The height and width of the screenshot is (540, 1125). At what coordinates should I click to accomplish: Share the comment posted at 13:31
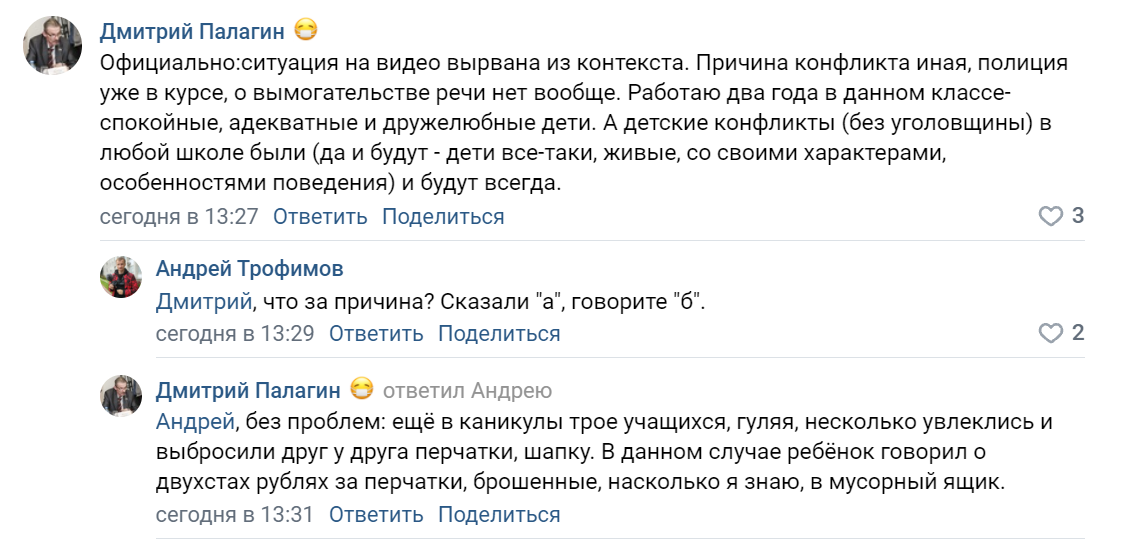(499, 515)
